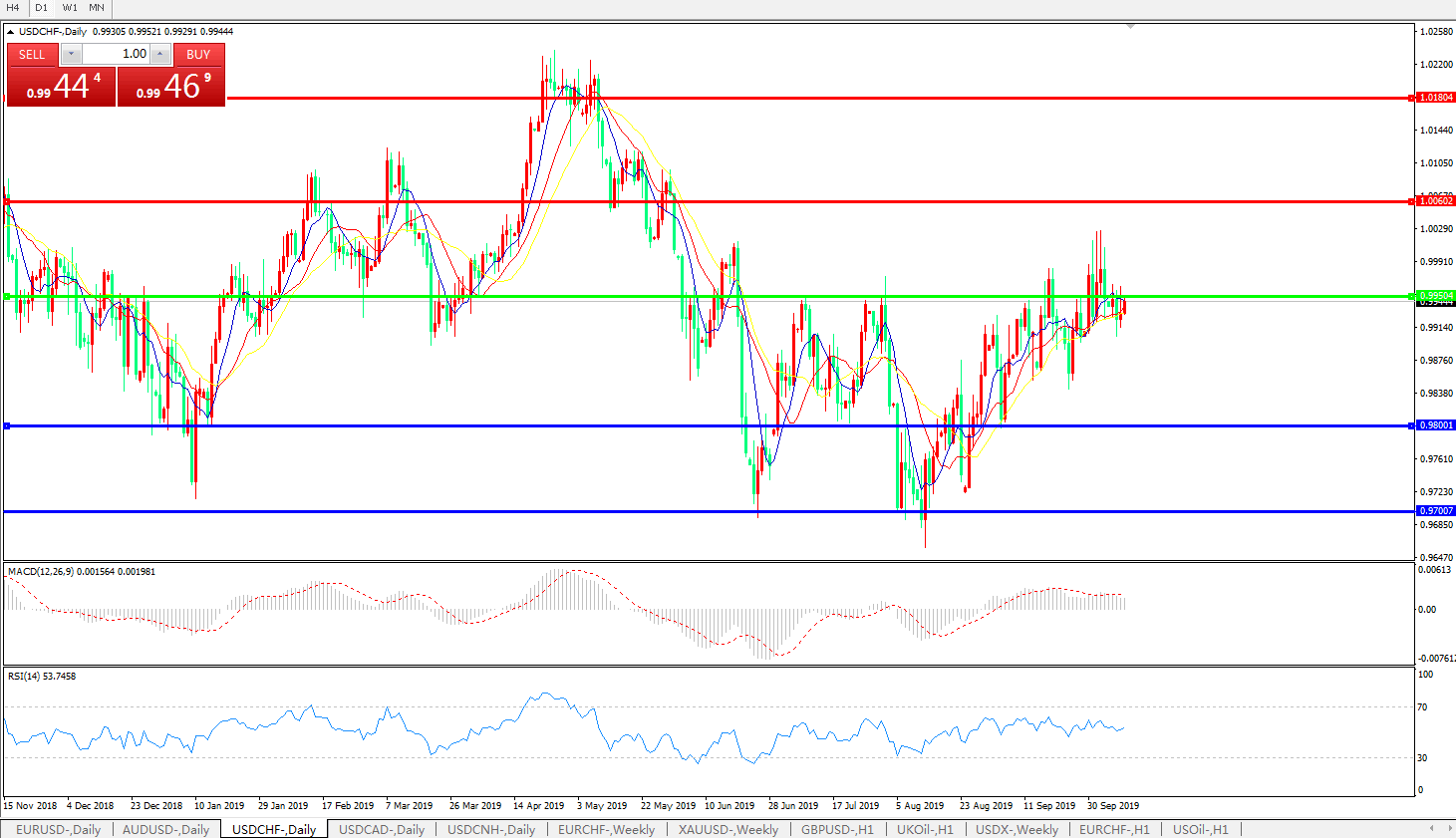
Task: Click the blue 0.97007 price level label
Action: [1435, 511]
